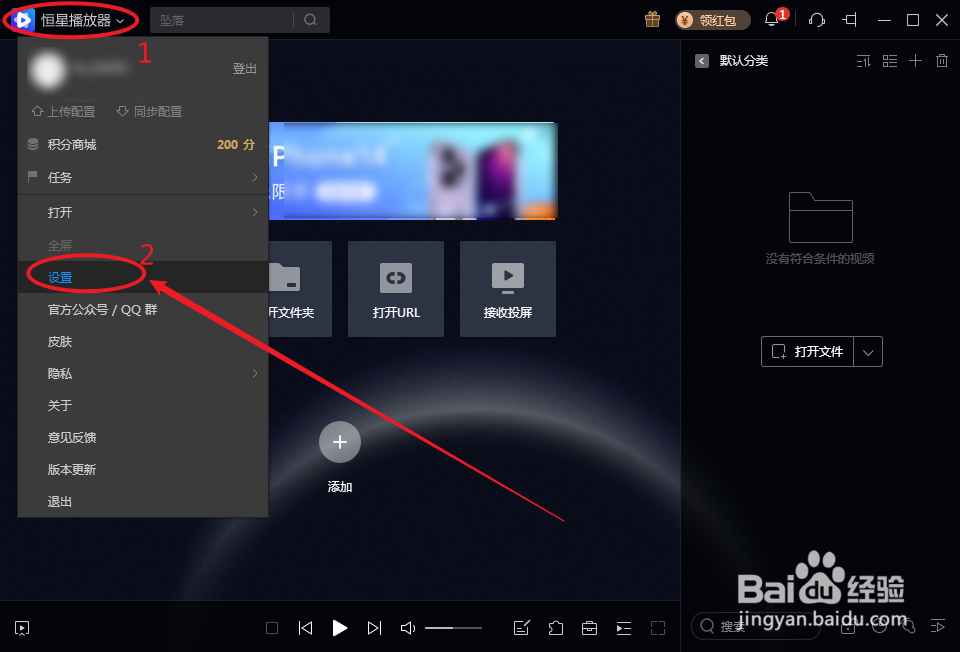Select the 皮肤 menu item
Screen dimensions: 960x652
click(x=143, y=342)
